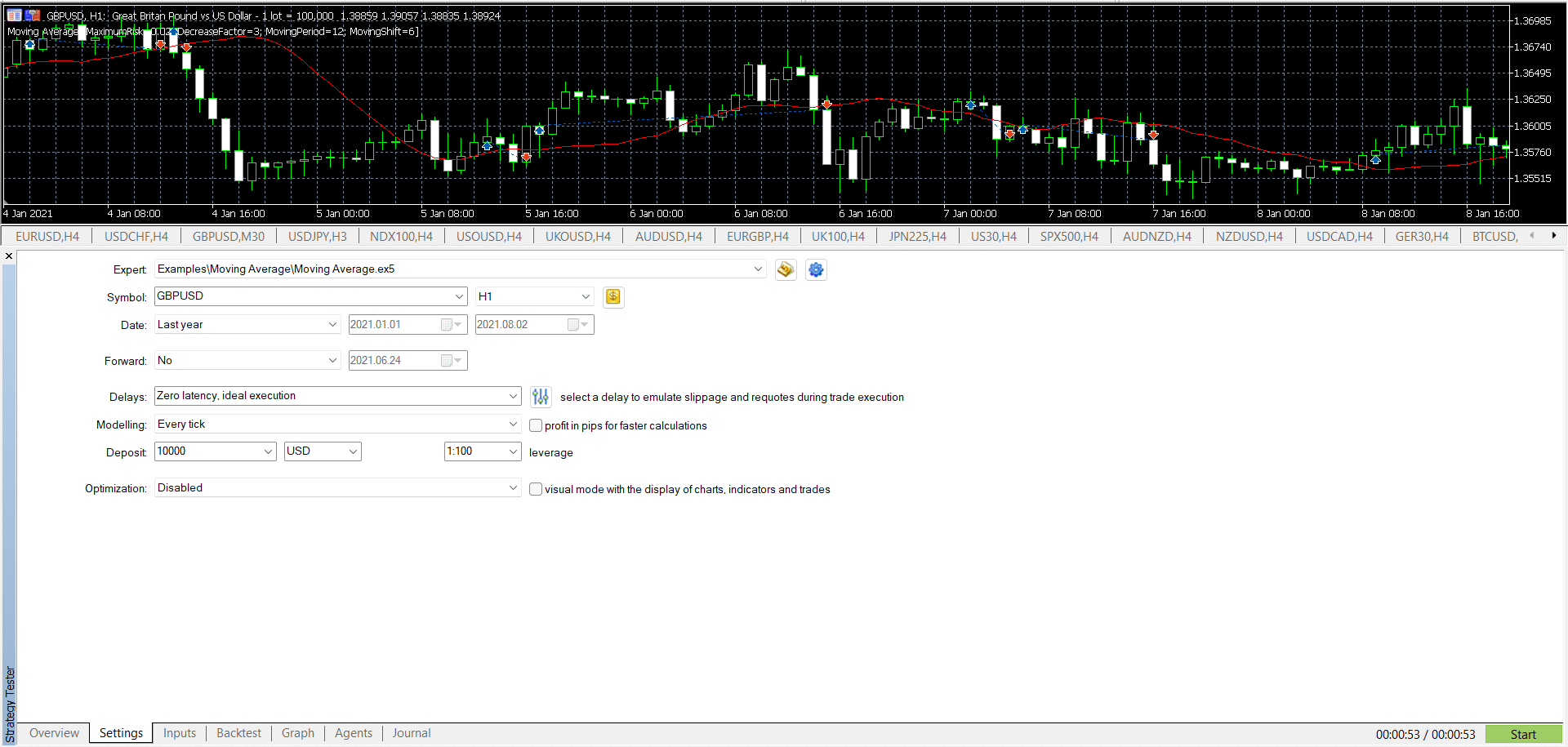Expand the Date 'Last year' dropdown
Viewport: 1568px width, 747px height.
tap(332, 324)
